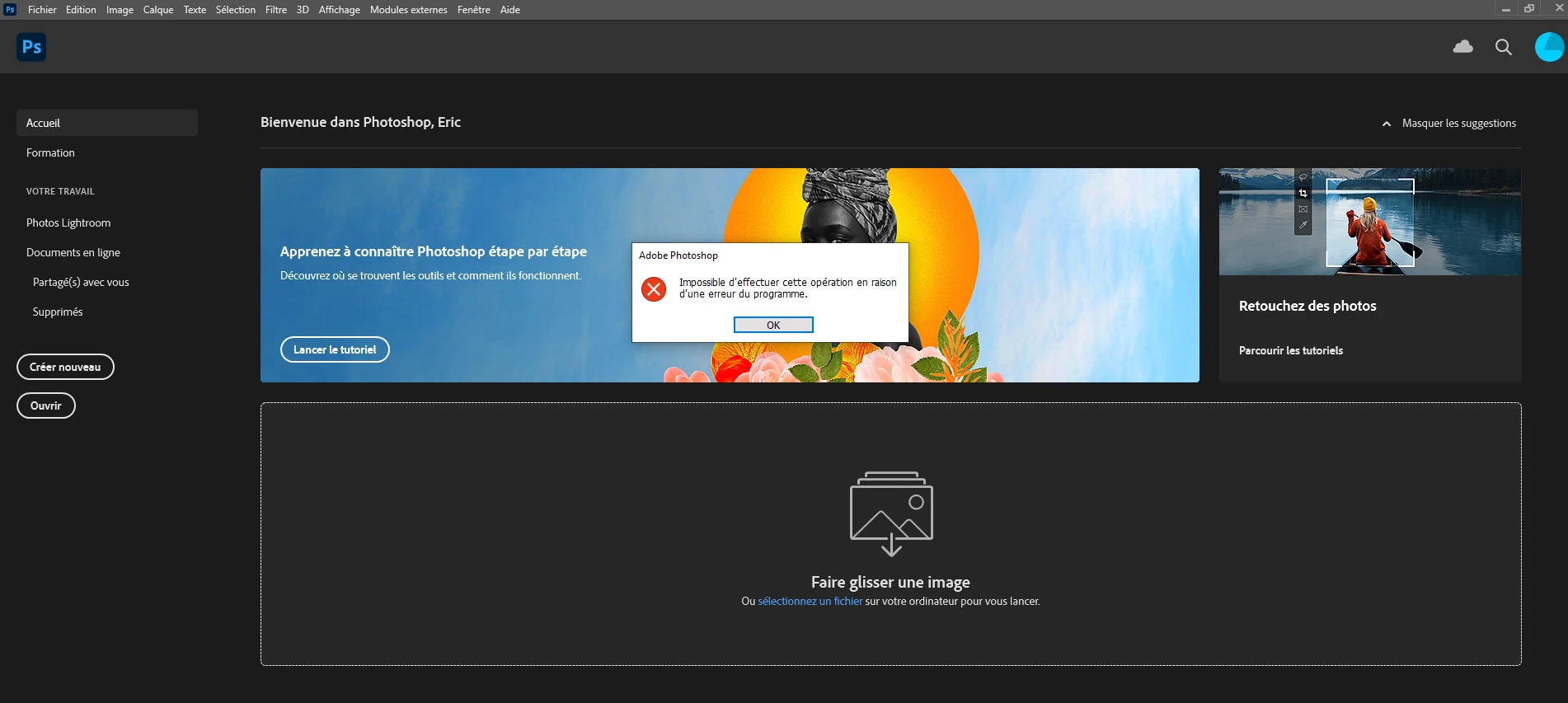
Task: Click the Faire glisser une image text
Action: 890,582
